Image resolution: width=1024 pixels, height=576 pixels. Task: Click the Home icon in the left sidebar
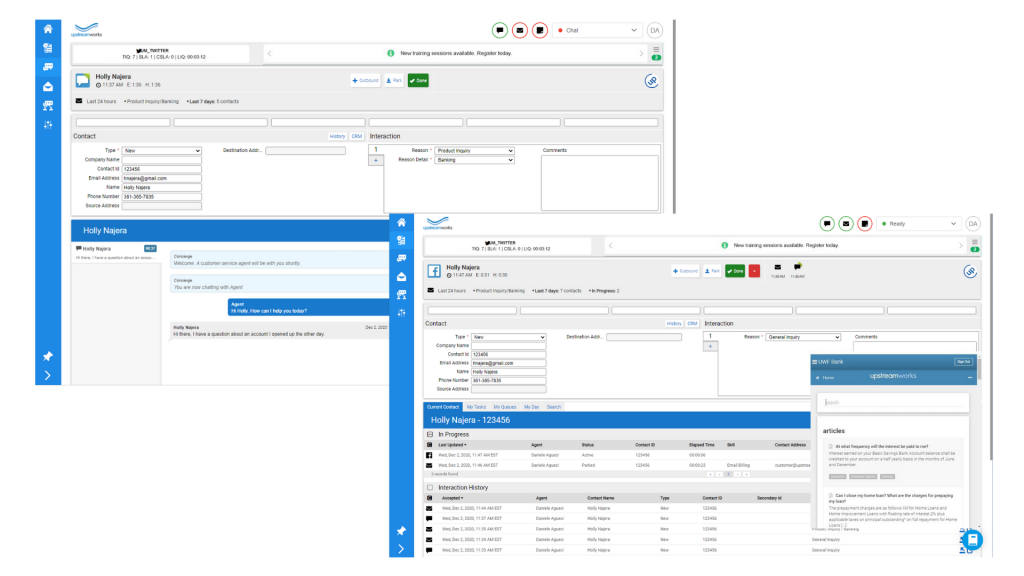pyautogui.click(x=47, y=29)
